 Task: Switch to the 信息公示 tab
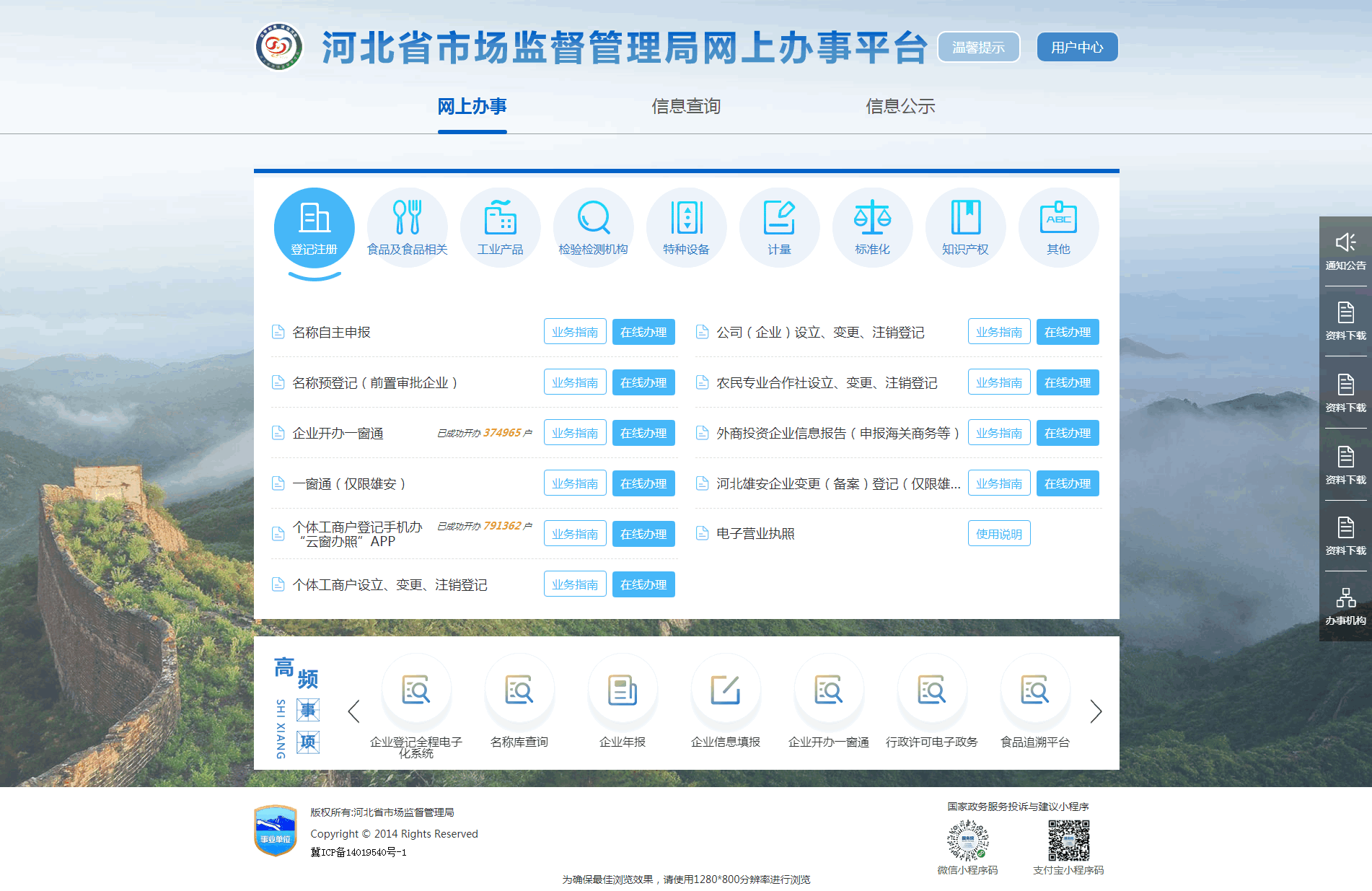point(901,107)
